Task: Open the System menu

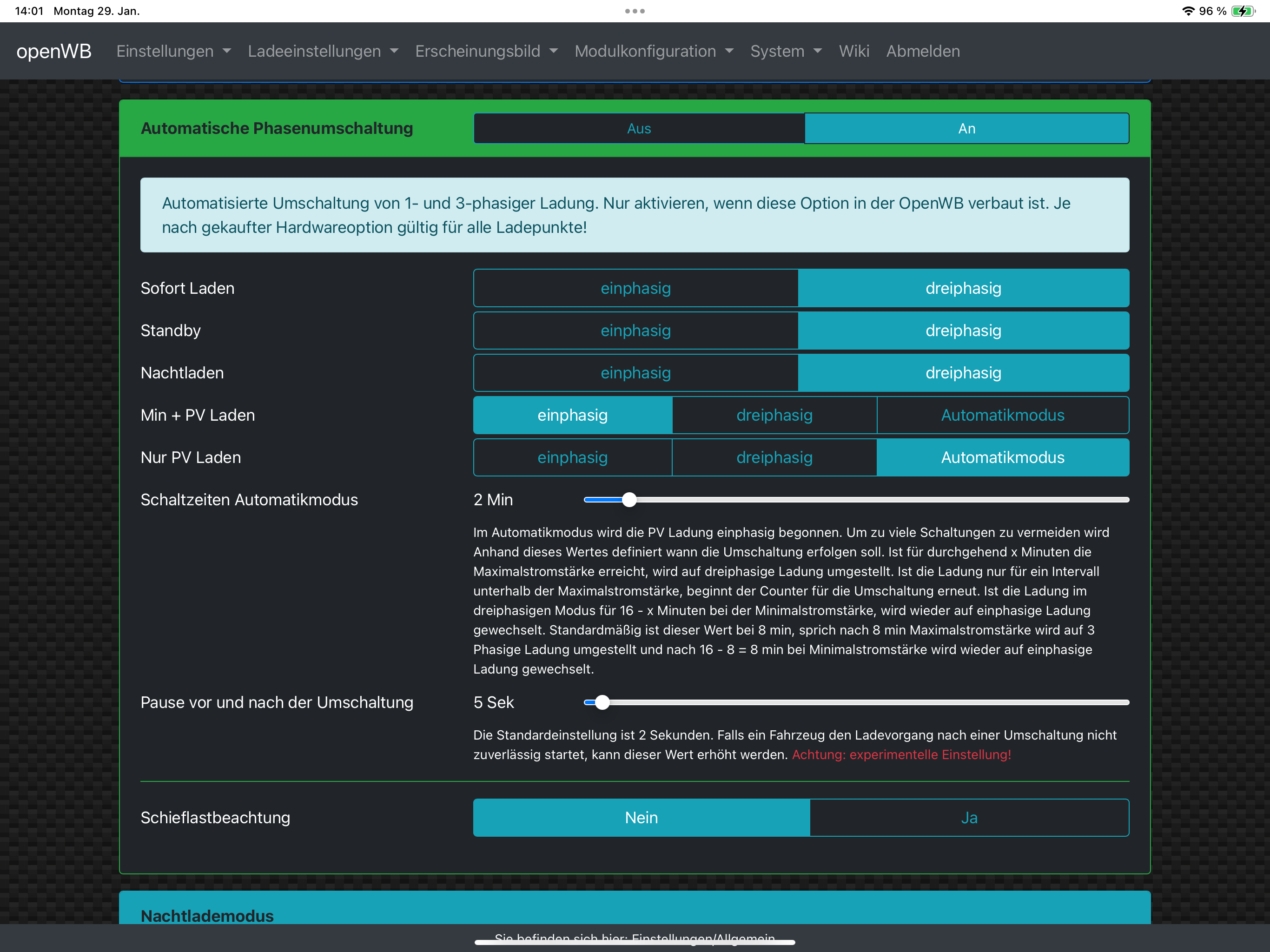Action: (x=786, y=51)
